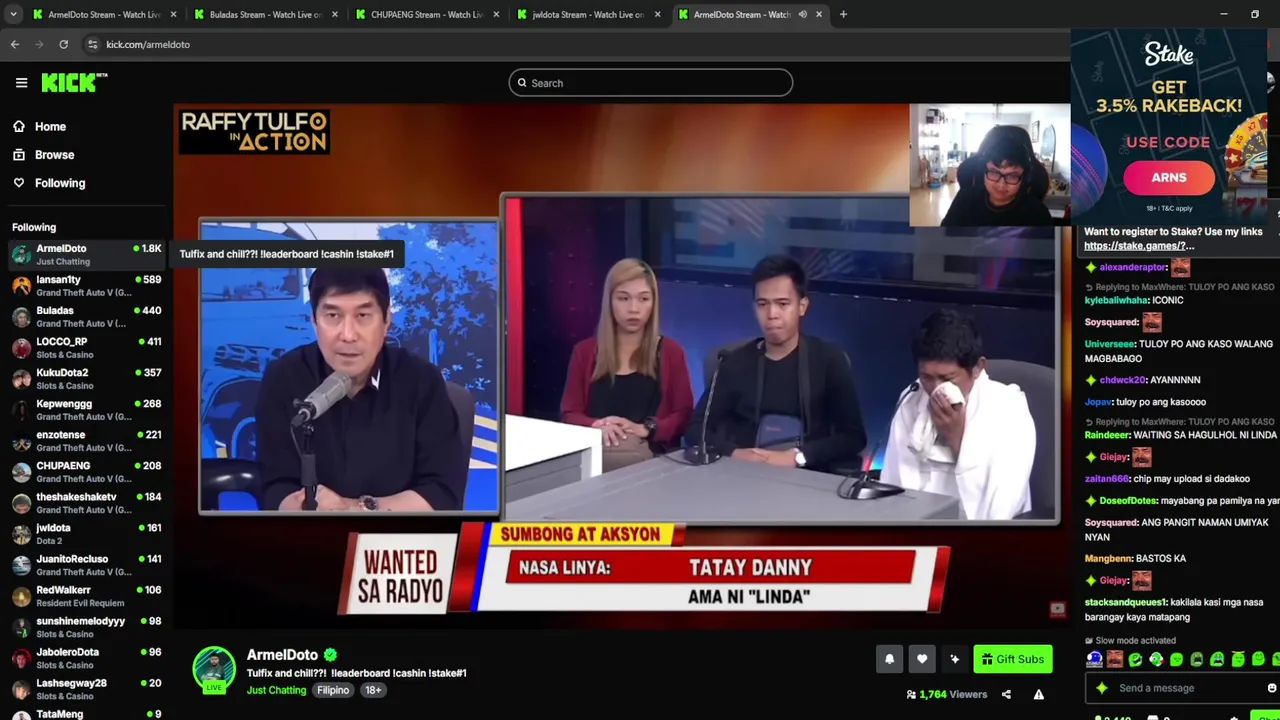Viewport: 1280px width, 720px height.
Task: Click the KICK logo
Action: [74, 83]
